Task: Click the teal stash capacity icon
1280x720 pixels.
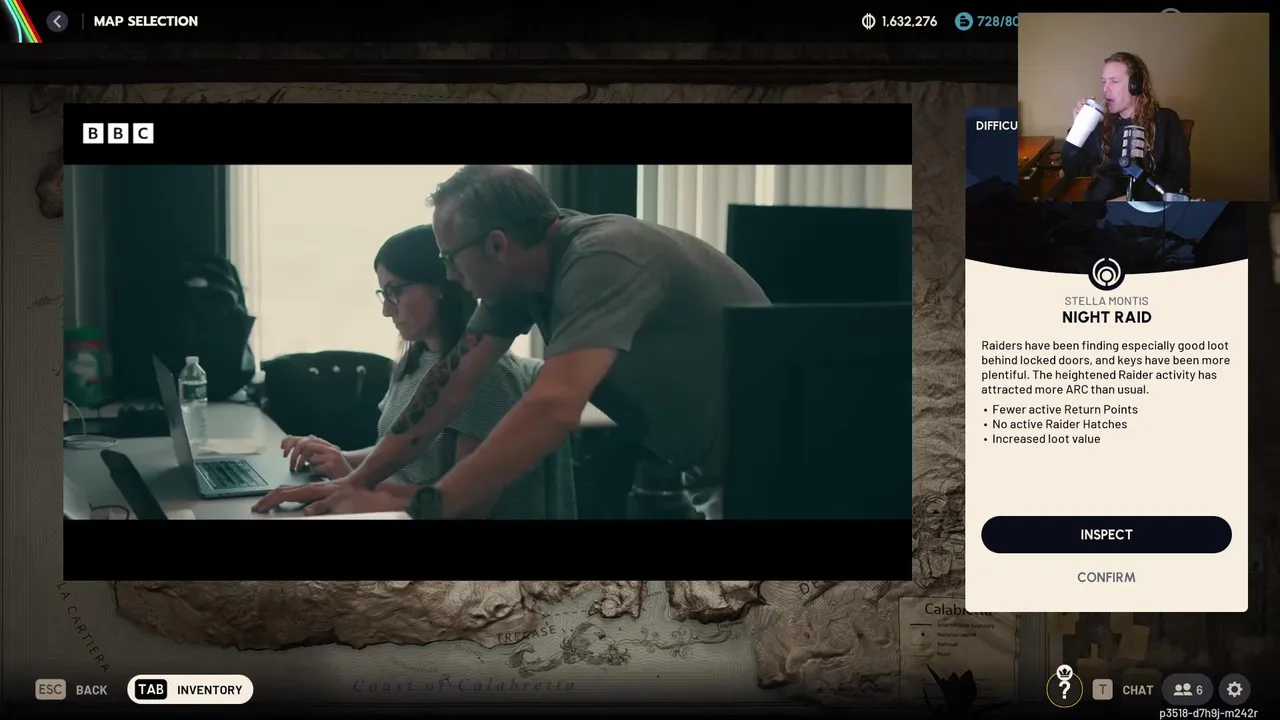Action: click(x=963, y=21)
